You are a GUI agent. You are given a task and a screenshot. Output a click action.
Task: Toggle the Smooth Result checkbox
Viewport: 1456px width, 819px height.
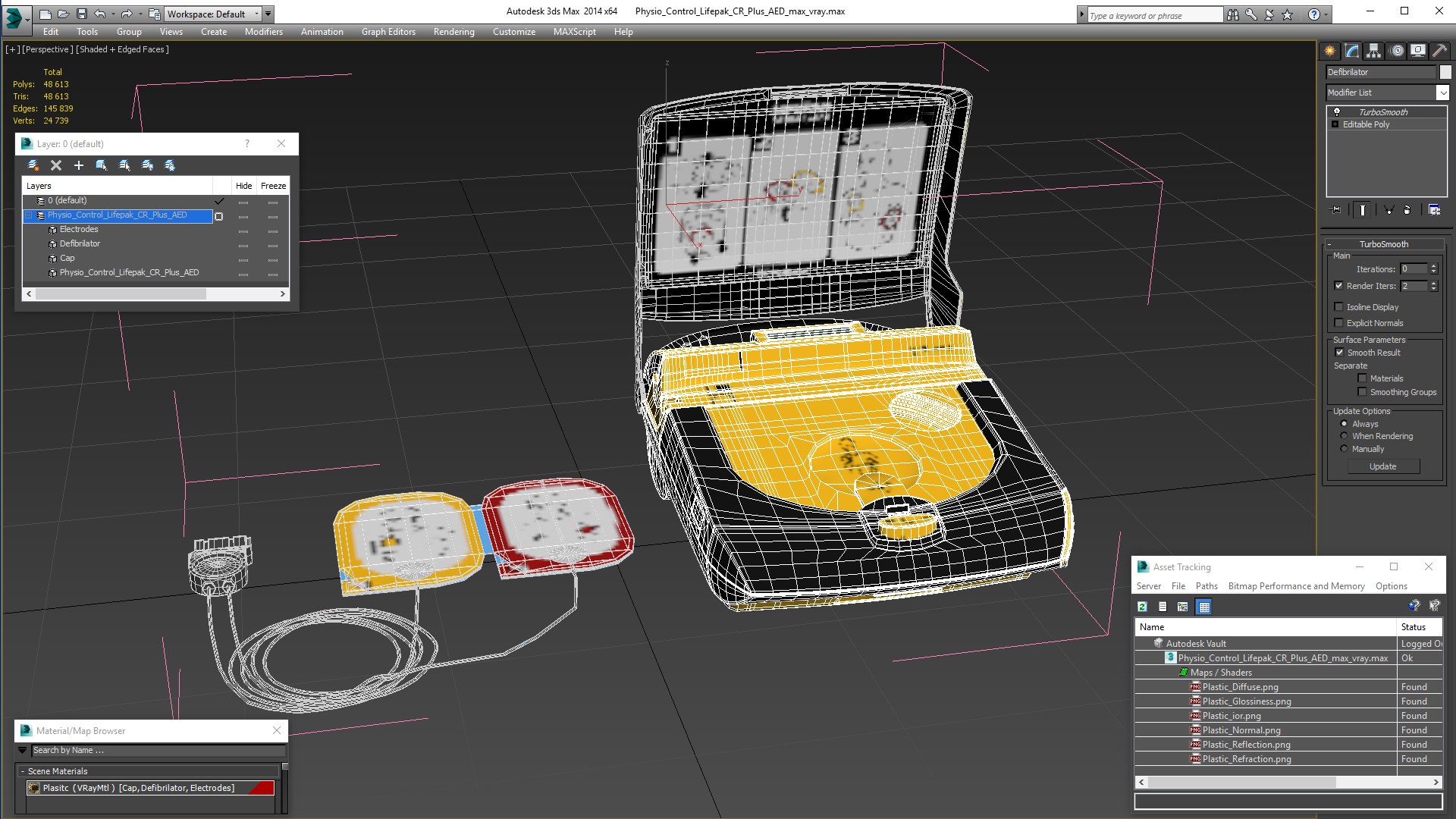pos(1339,353)
